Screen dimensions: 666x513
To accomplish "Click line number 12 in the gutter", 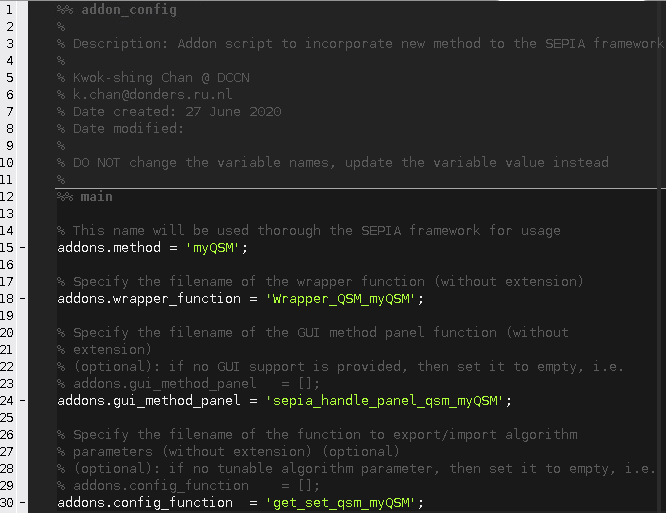I will (x=7, y=197).
